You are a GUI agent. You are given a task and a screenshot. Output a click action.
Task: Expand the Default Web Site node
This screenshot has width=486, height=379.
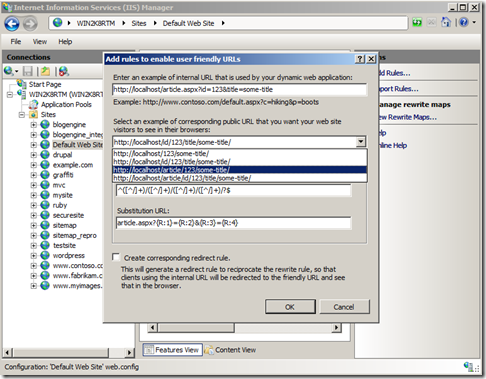33,145
